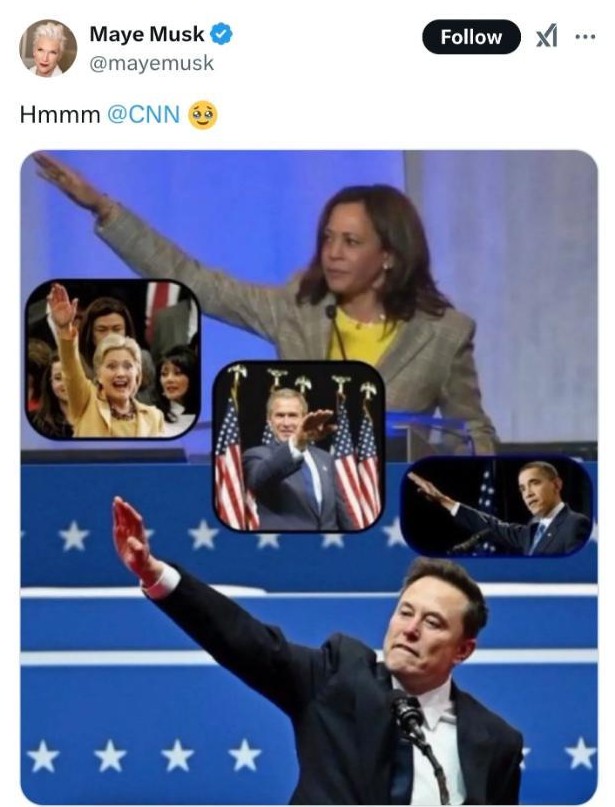Open the inset photo with dark background

point(497,506)
